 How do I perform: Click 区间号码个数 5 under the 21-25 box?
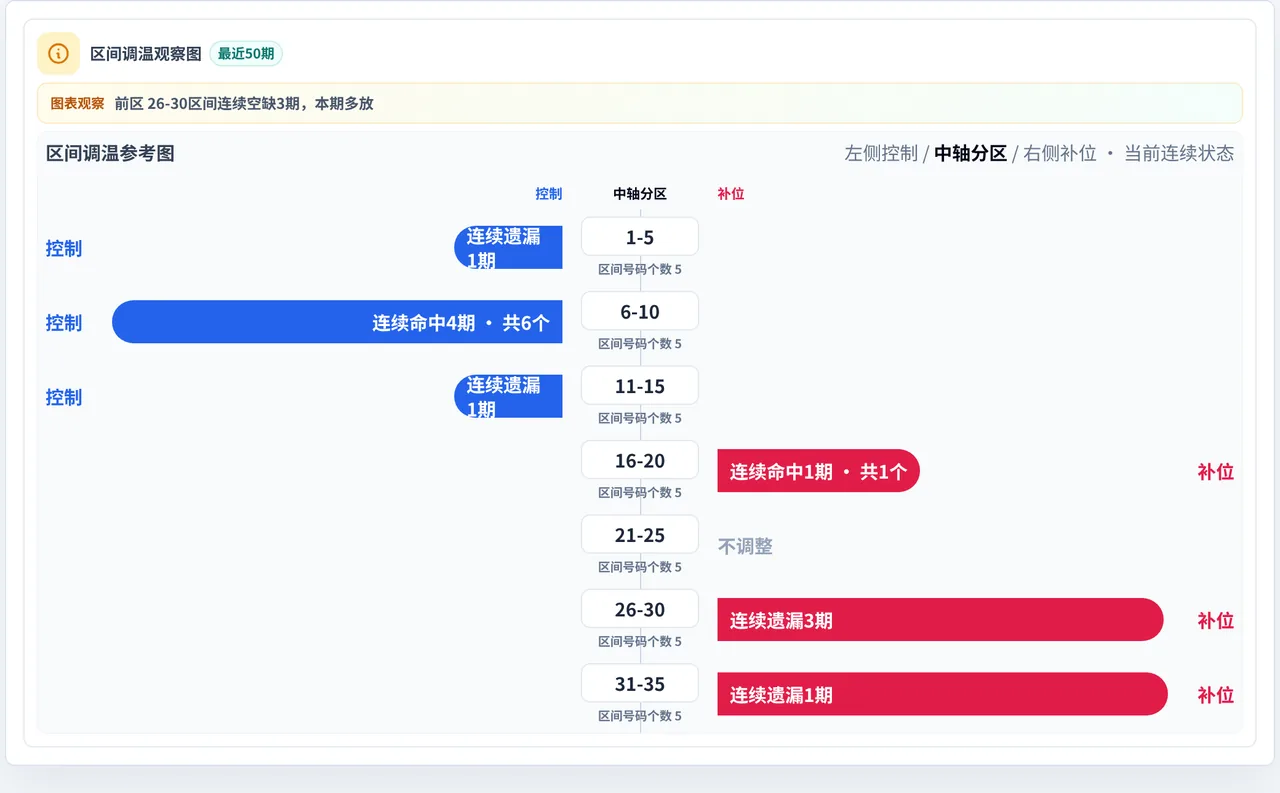(x=640, y=567)
